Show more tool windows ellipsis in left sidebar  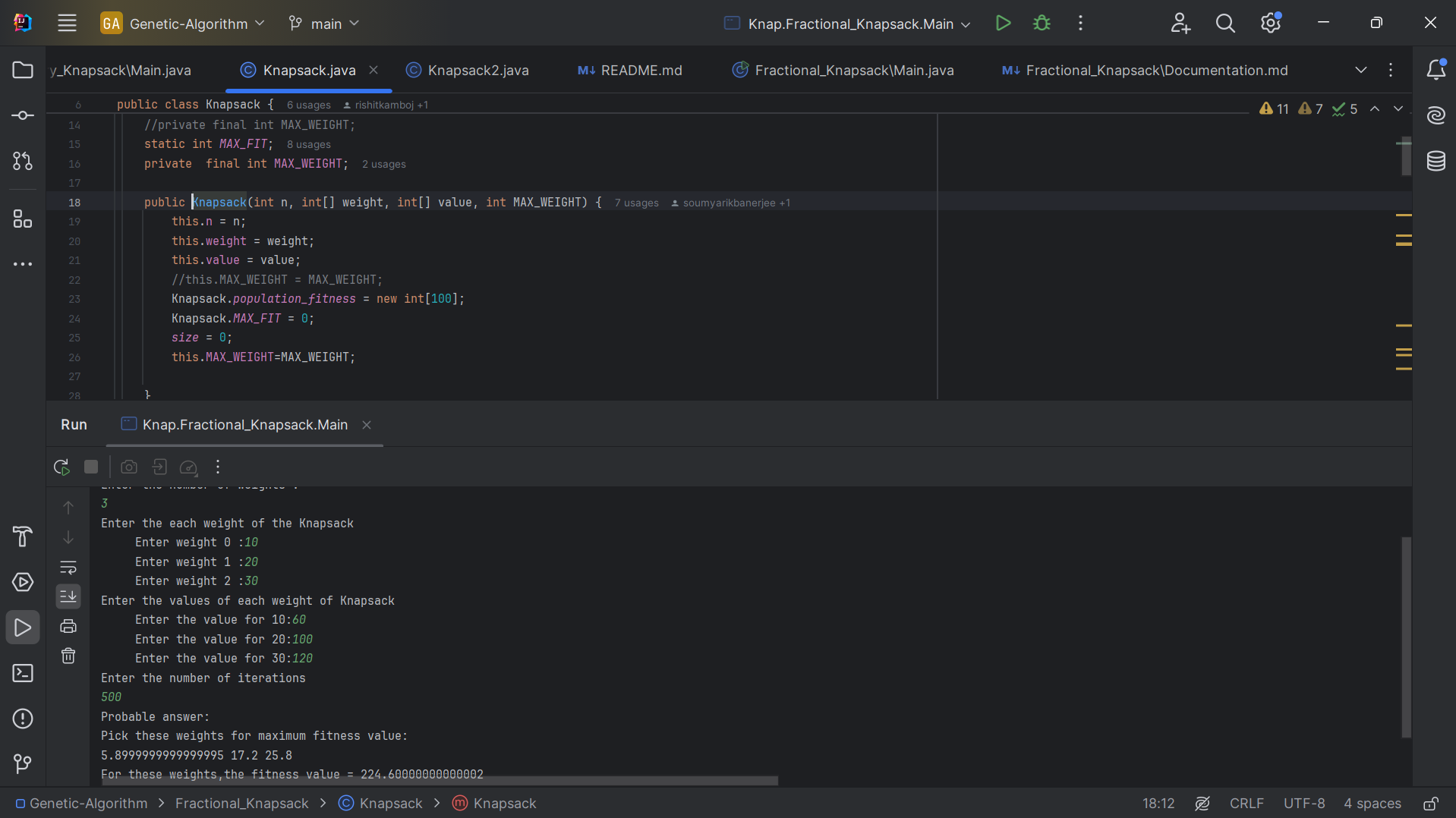[23, 264]
